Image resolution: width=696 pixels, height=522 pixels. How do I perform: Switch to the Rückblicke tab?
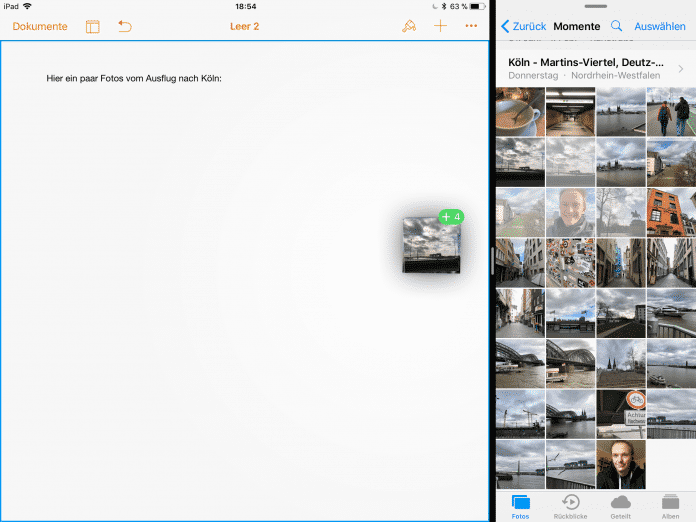click(570, 505)
